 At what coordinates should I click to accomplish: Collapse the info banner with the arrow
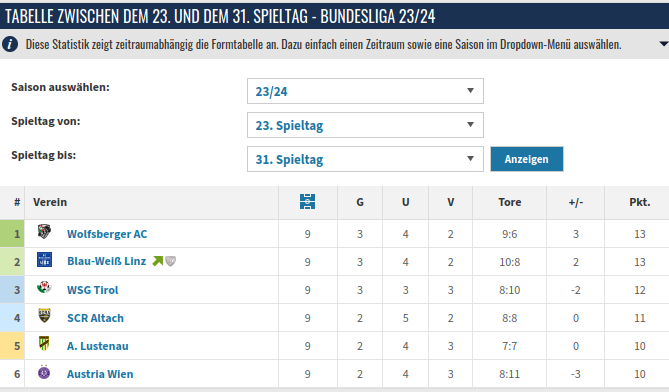pyautogui.click(x=663, y=44)
